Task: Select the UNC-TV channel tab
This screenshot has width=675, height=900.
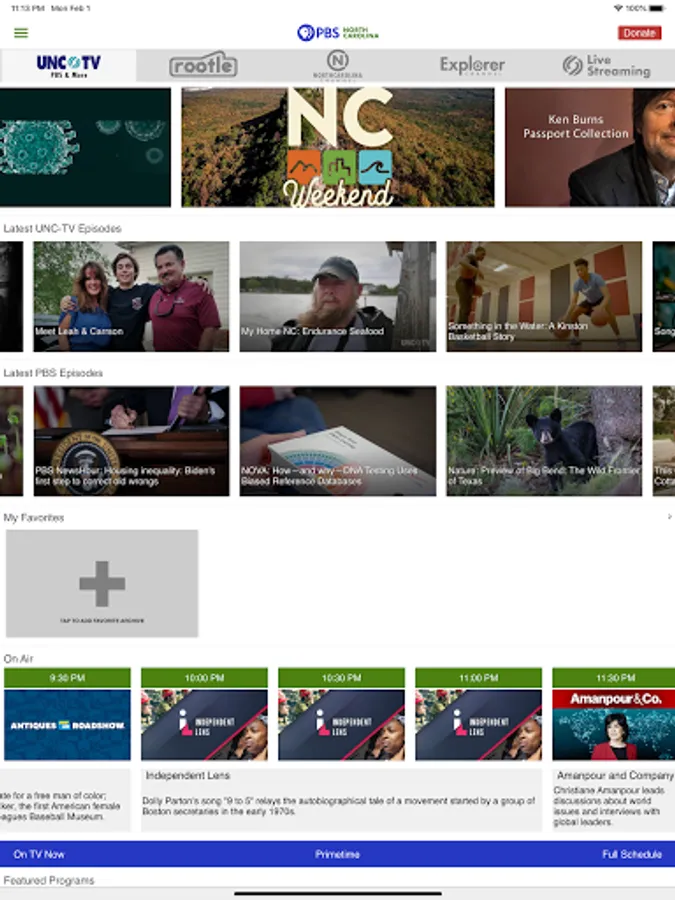Action: click(x=68, y=65)
